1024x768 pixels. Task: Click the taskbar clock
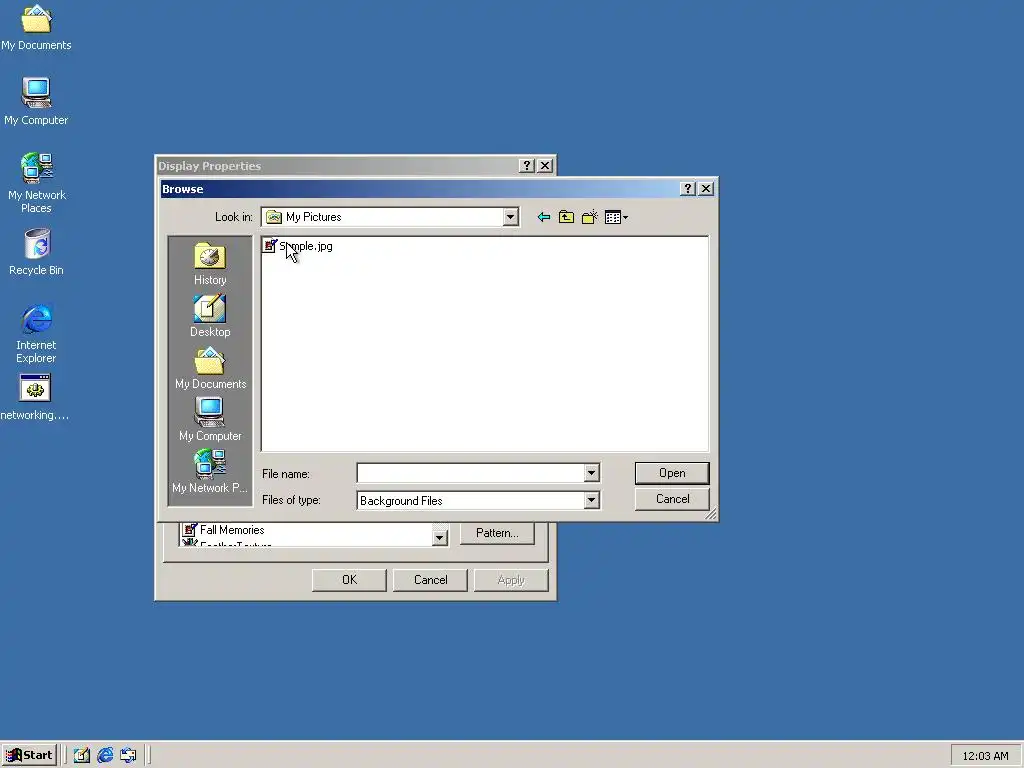click(x=985, y=756)
